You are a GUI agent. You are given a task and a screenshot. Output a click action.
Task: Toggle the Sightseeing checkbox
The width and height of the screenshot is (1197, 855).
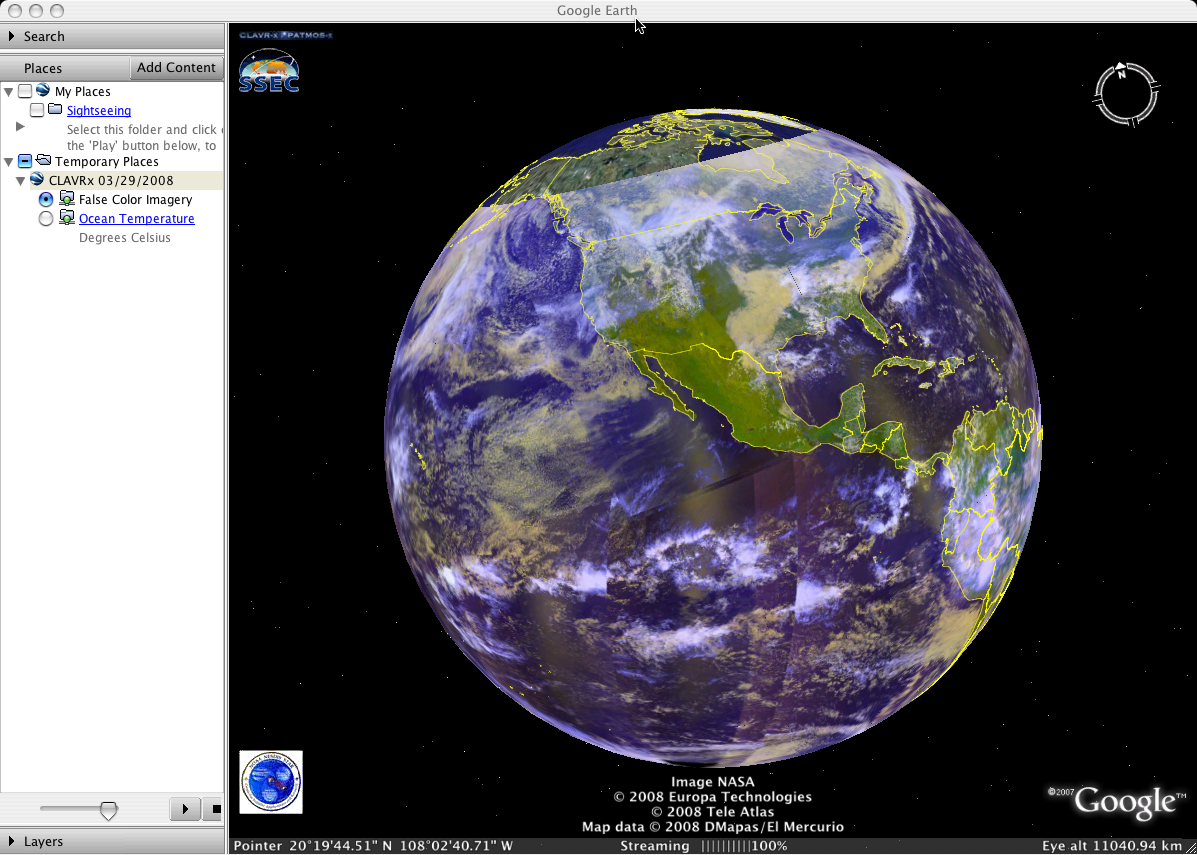(x=37, y=111)
